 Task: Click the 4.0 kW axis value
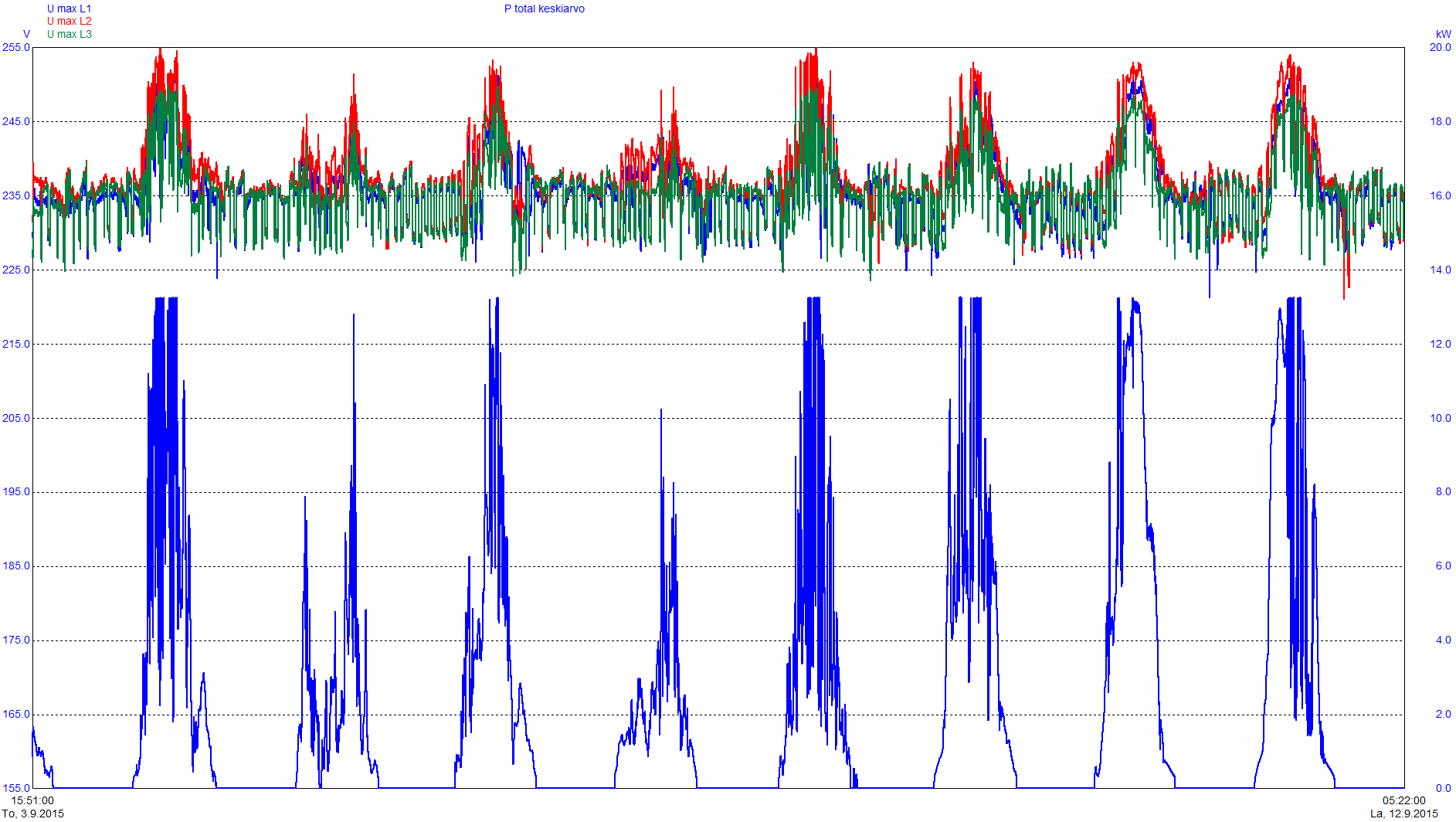(1443, 640)
